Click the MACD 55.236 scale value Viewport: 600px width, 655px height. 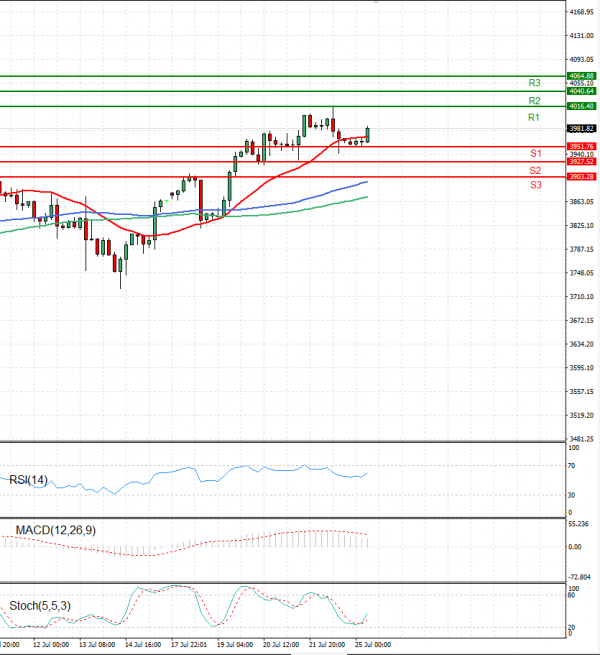click(x=579, y=524)
